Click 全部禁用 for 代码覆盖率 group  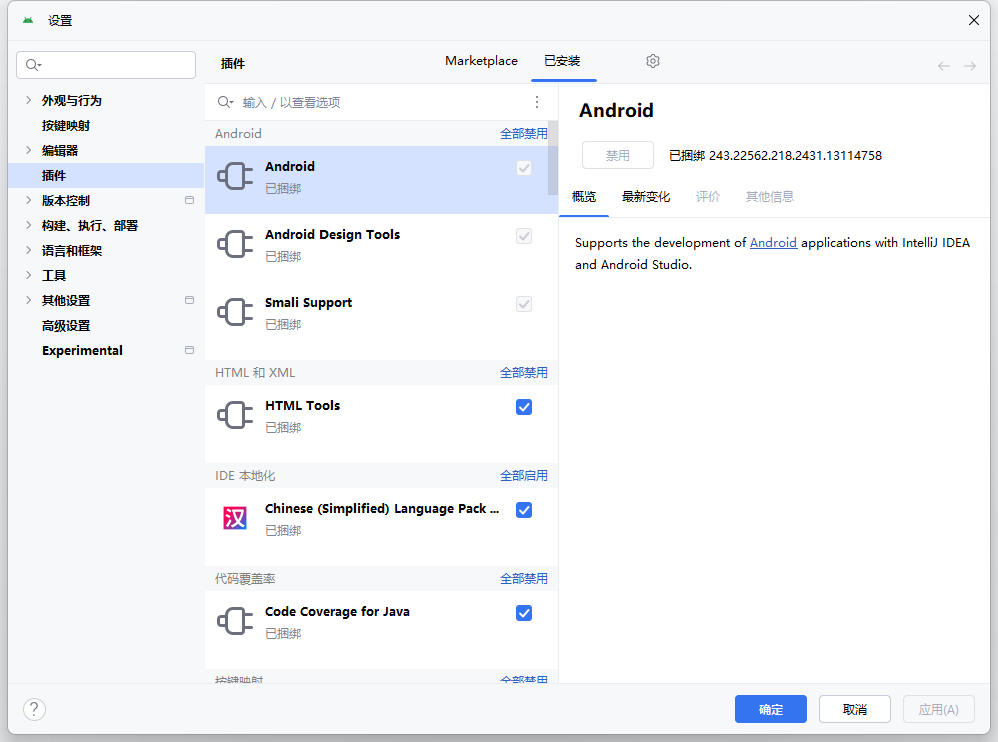point(523,579)
